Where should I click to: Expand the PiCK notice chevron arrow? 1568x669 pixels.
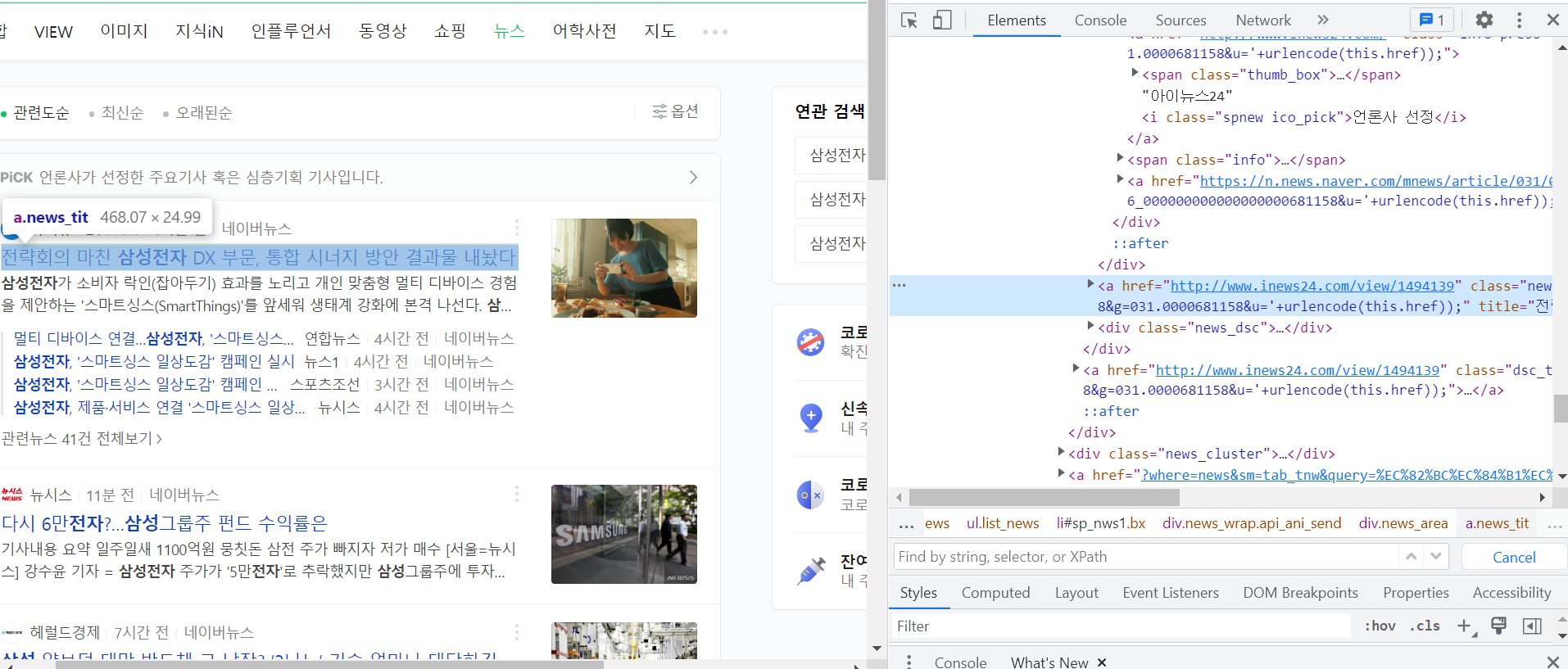(693, 178)
